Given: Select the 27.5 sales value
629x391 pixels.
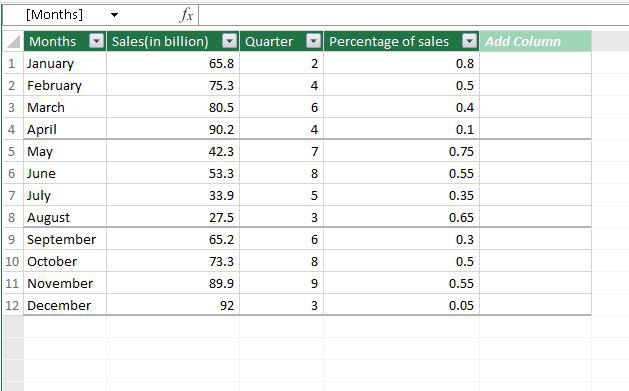Looking at the screenshot, I should [x=173, y=217].
